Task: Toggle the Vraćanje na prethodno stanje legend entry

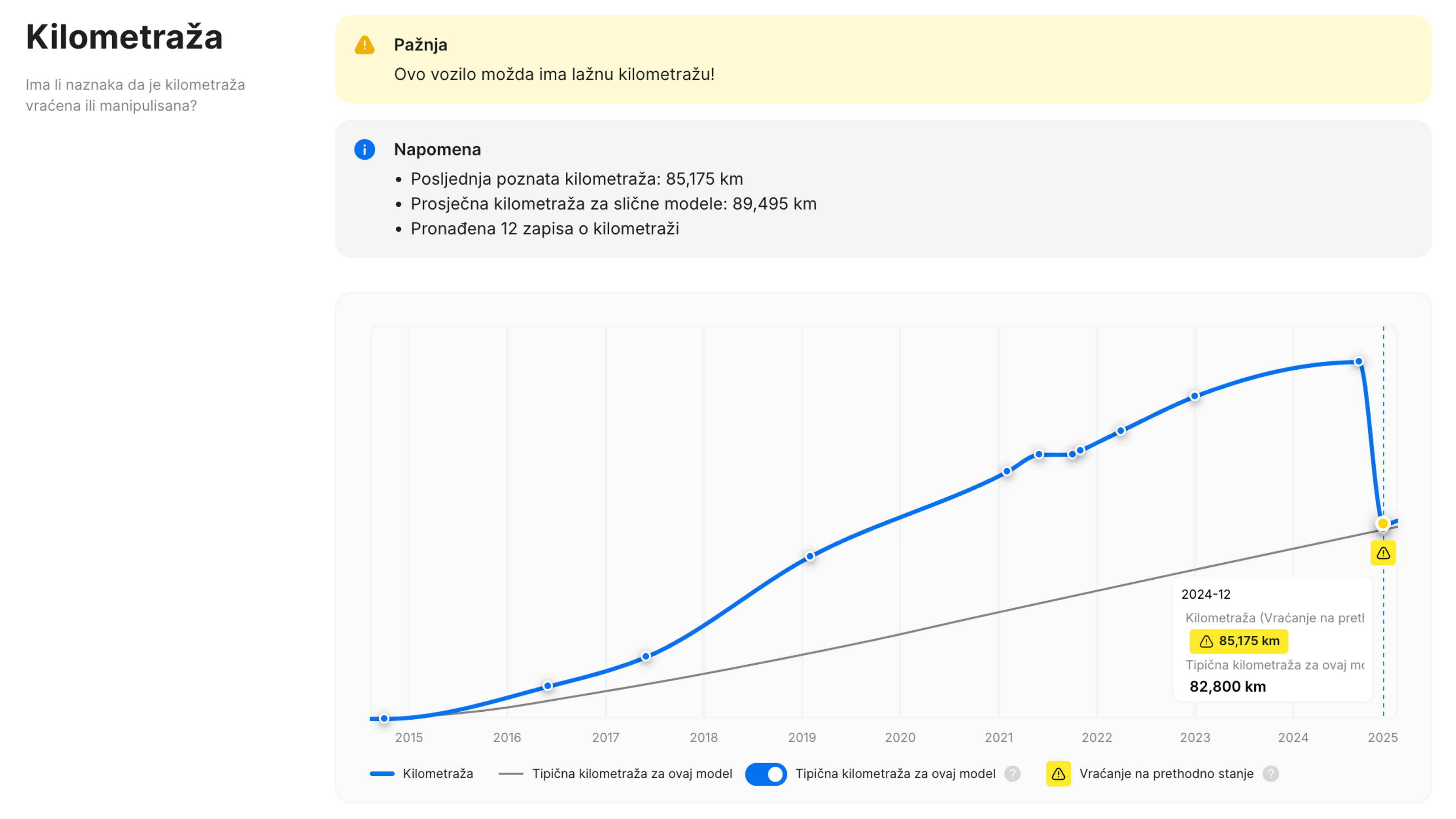Action: click(x=1167, y=774)
